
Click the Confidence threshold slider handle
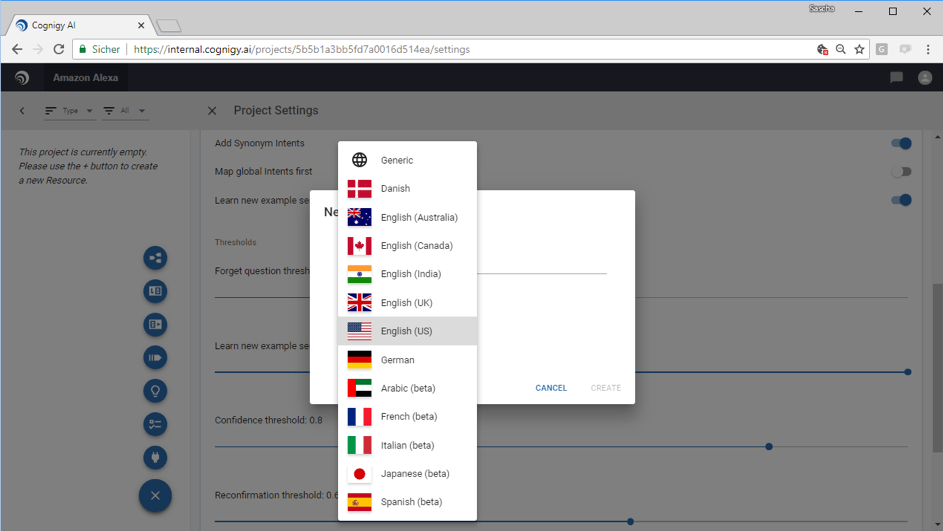click(x=769, y=447)
